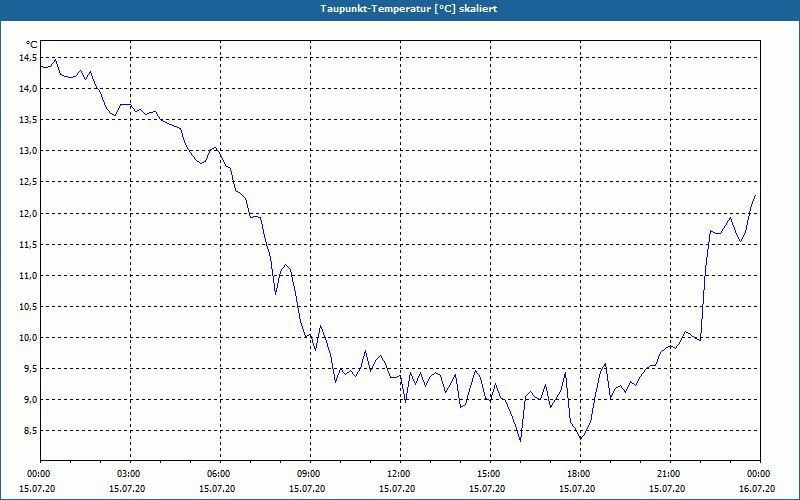Click the "11,0" y-axis value

tap(29, 276)
